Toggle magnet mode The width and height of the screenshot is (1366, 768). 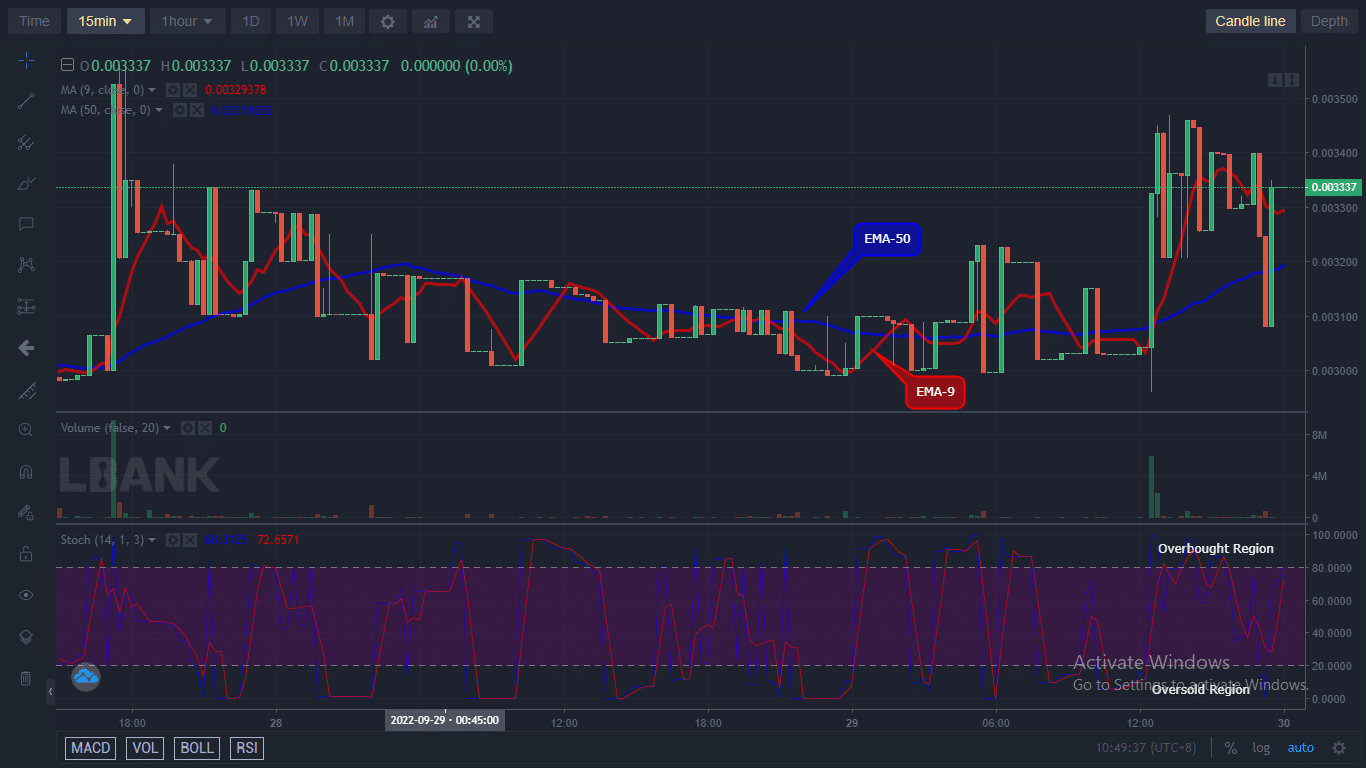coord(26,471)
